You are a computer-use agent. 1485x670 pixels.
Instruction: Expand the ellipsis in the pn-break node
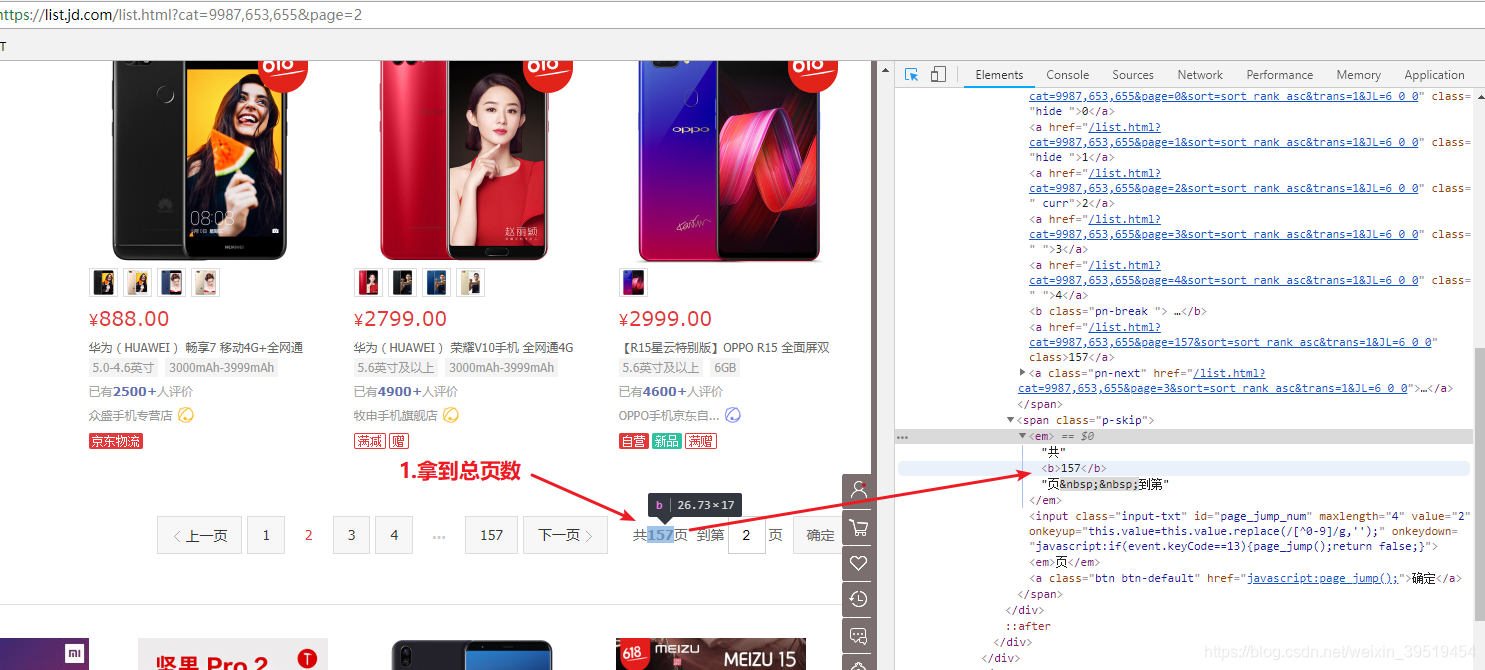tap(1179, 311)
